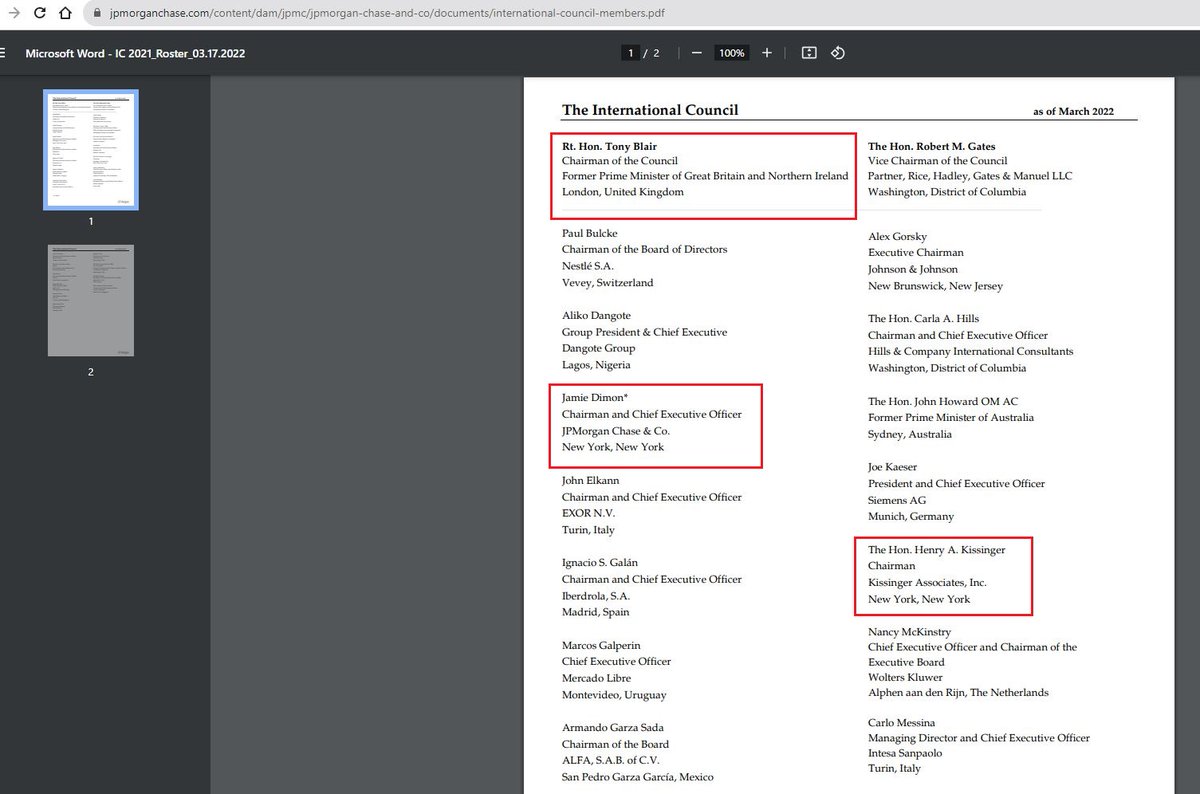The image size is (1200, 794).
Task: Click the name Jamie Dimon
Action: click(x=593, y=398)
